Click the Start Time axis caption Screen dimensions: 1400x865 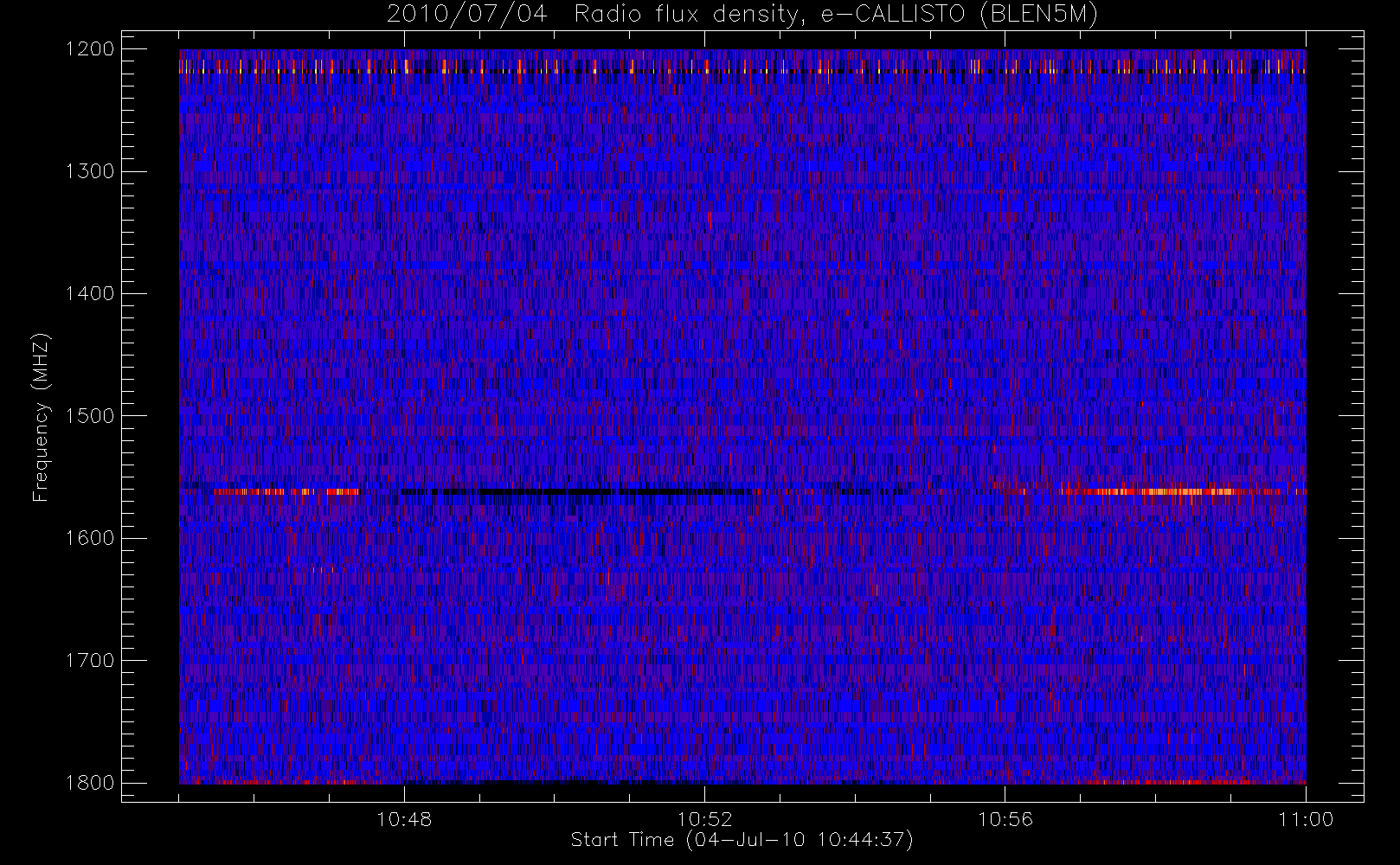click(742, 840)
